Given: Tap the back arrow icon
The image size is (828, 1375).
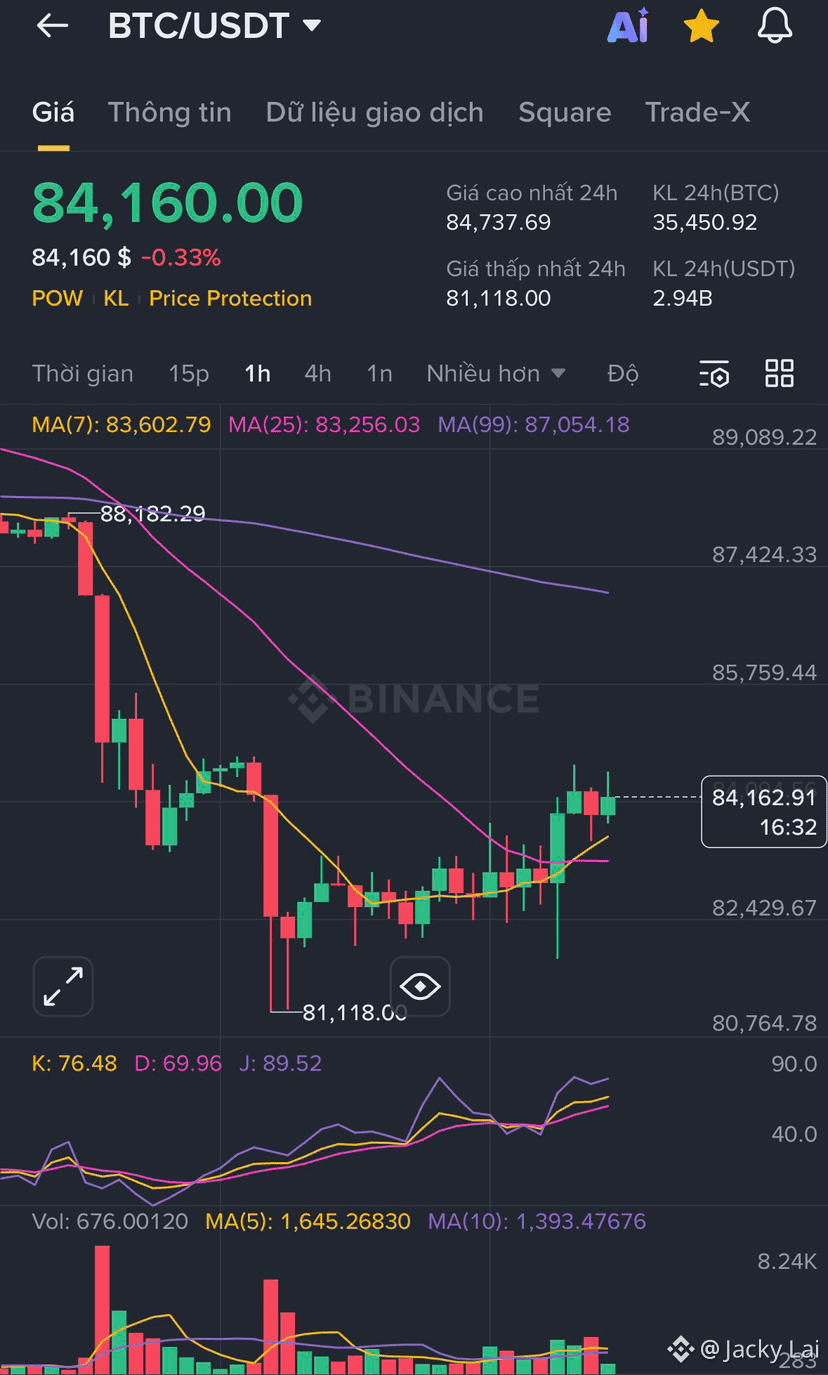Looking at the screenshot, I should click(52, 27).
